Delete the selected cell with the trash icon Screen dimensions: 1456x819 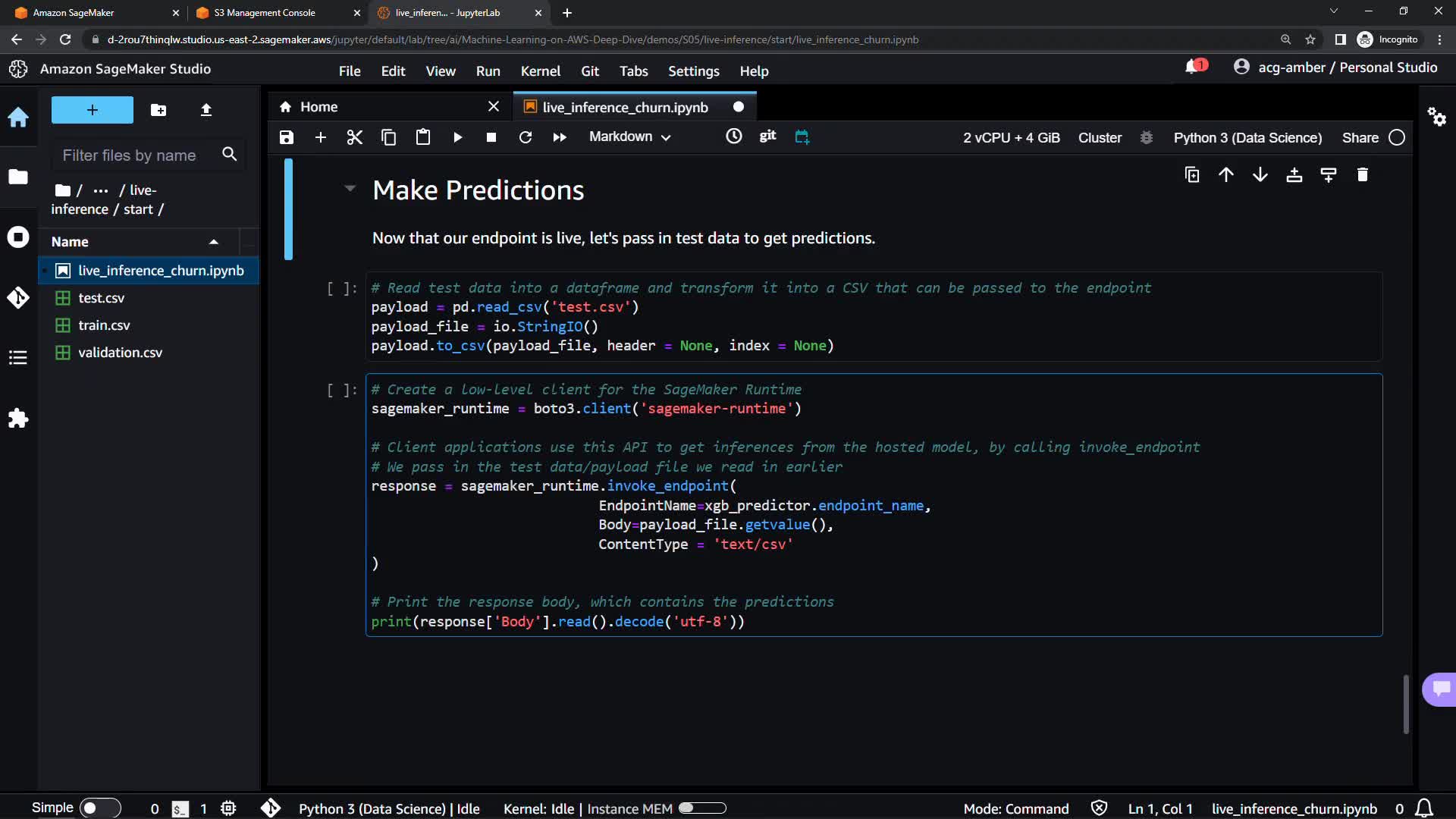(1362, 175)
